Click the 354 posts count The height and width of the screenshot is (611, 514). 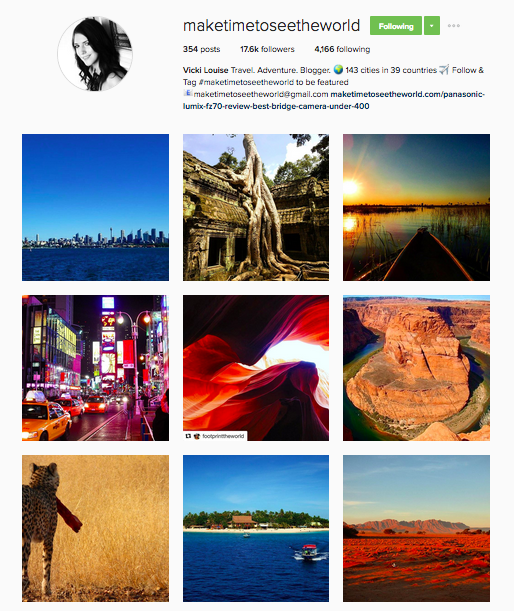tap(201, 49)
